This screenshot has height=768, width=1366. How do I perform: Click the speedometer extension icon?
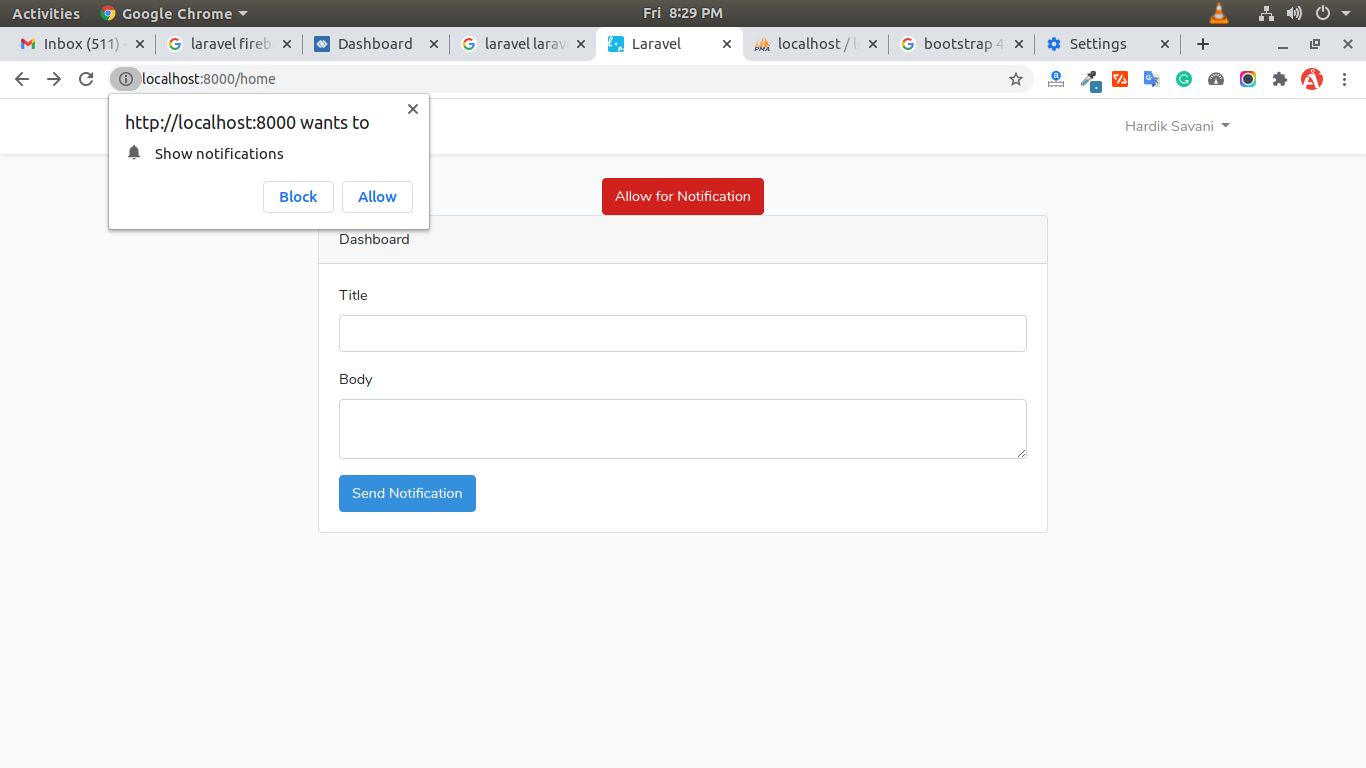pos(1216,78)
